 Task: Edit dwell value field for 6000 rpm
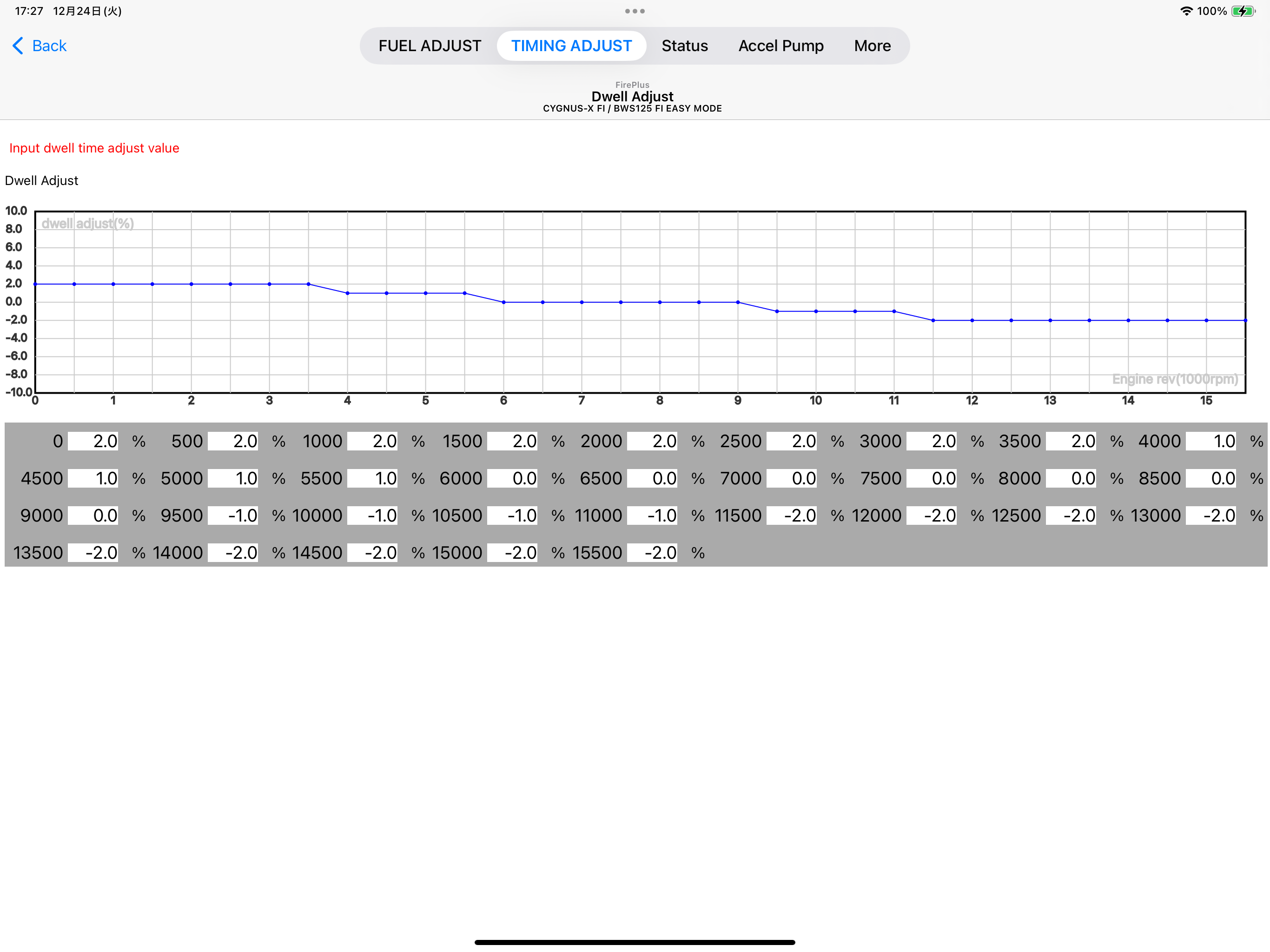(512, 478)
